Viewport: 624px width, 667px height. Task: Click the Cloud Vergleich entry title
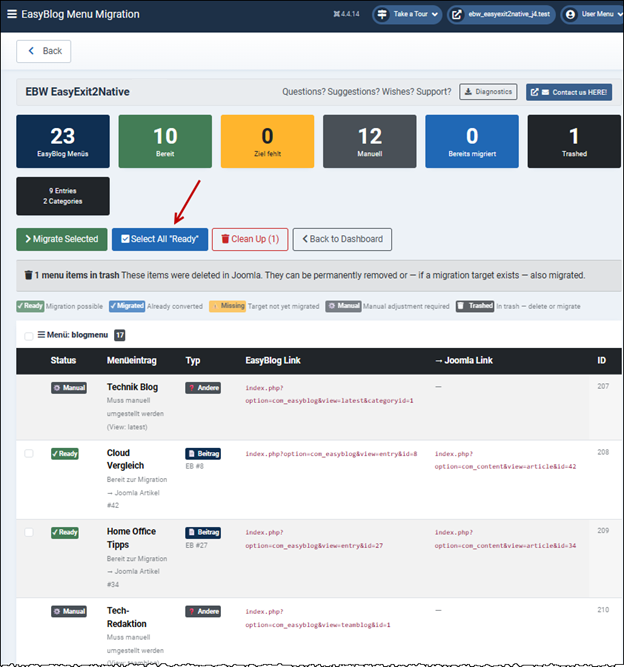[125, 459]
